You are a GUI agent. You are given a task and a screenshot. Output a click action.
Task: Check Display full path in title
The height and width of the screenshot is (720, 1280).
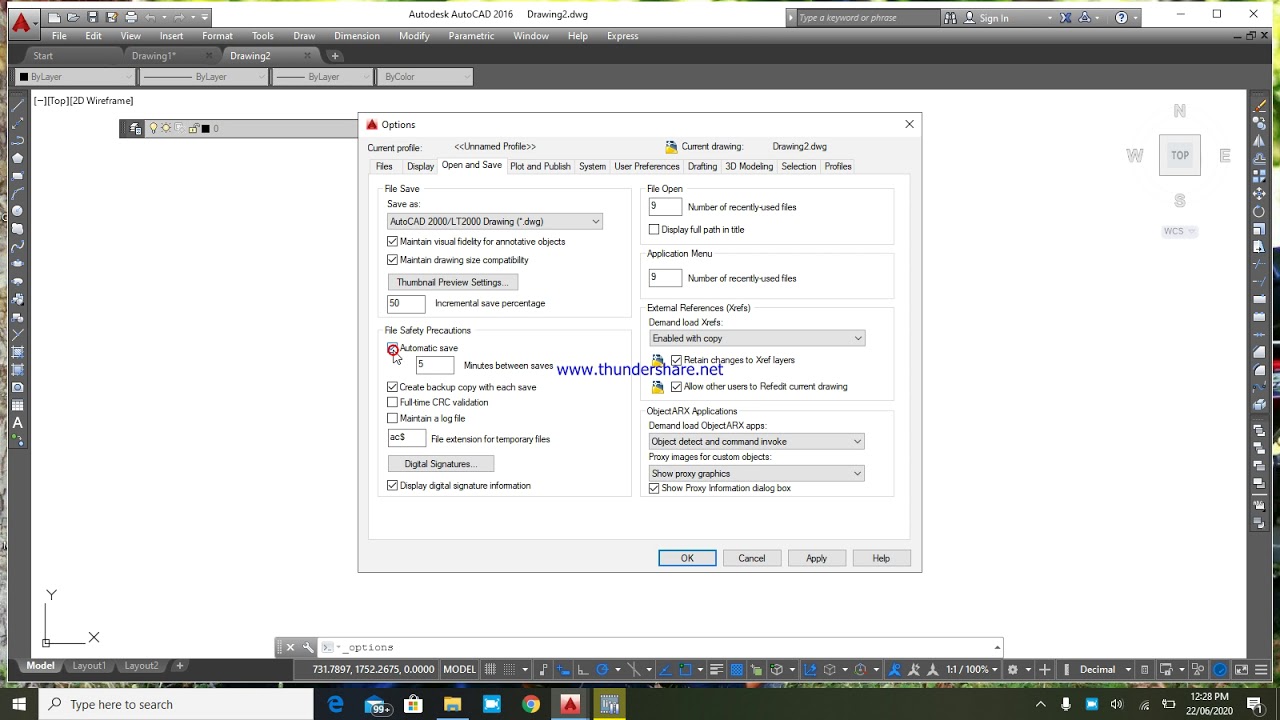pos(654,229)
